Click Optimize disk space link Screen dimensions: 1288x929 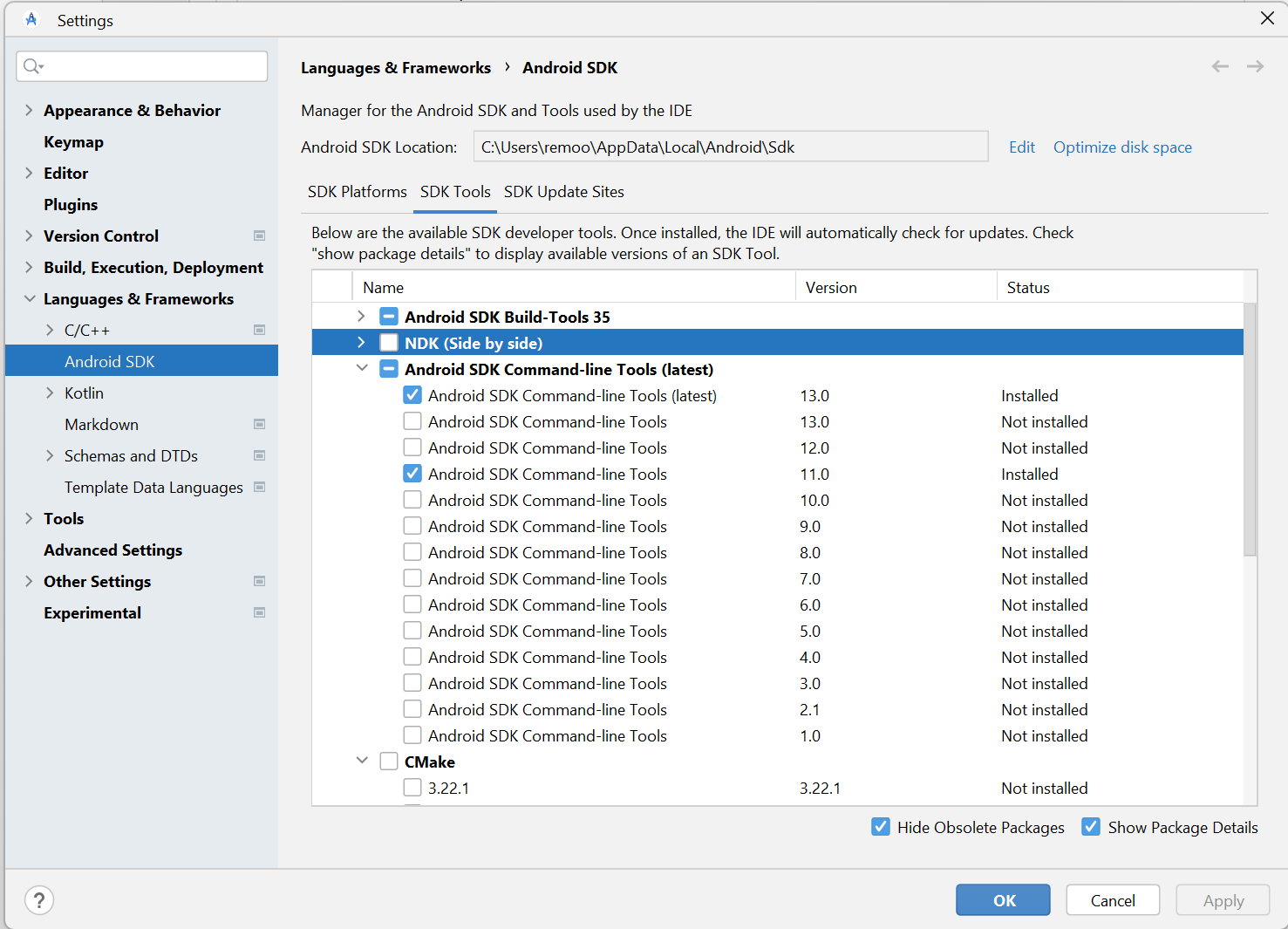[x=1122, y=147]
